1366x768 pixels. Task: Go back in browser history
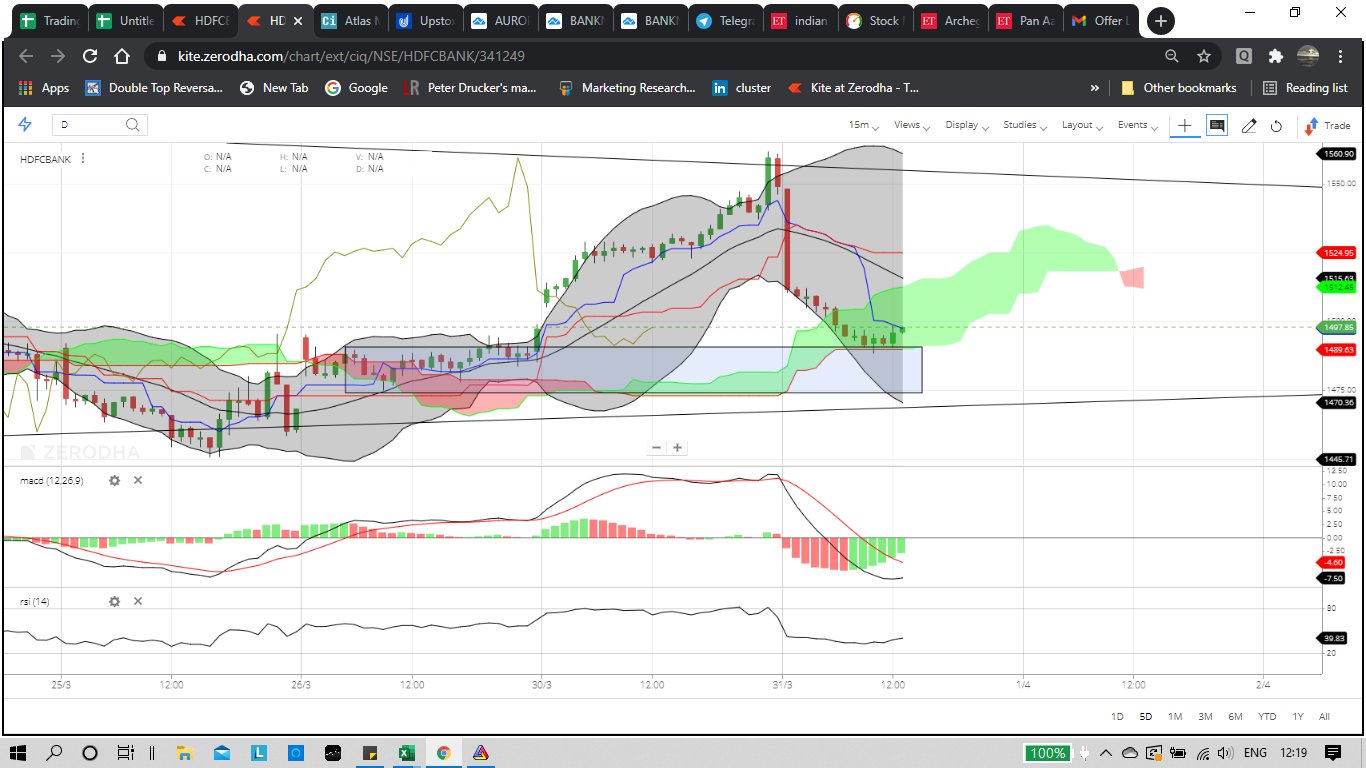26,56
